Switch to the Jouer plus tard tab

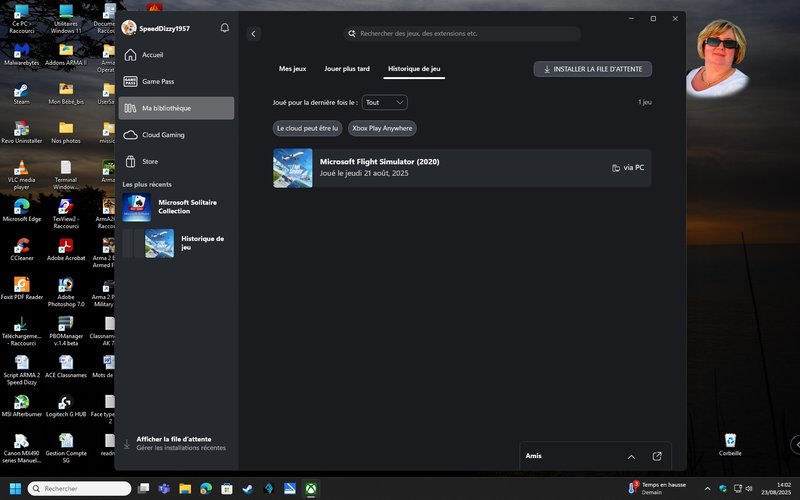(347, 68)
